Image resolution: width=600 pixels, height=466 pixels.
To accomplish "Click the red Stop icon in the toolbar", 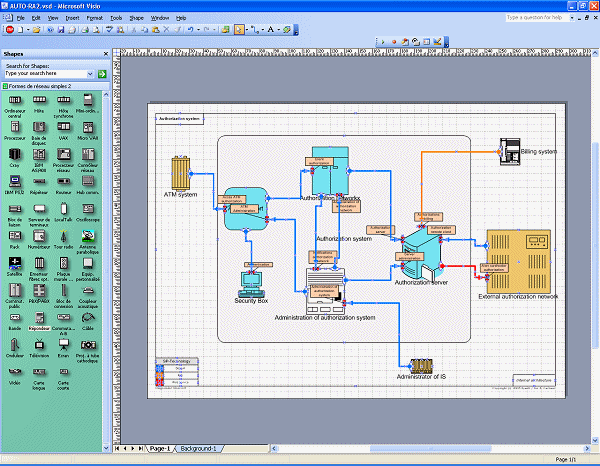I will (x=10, y=29).
